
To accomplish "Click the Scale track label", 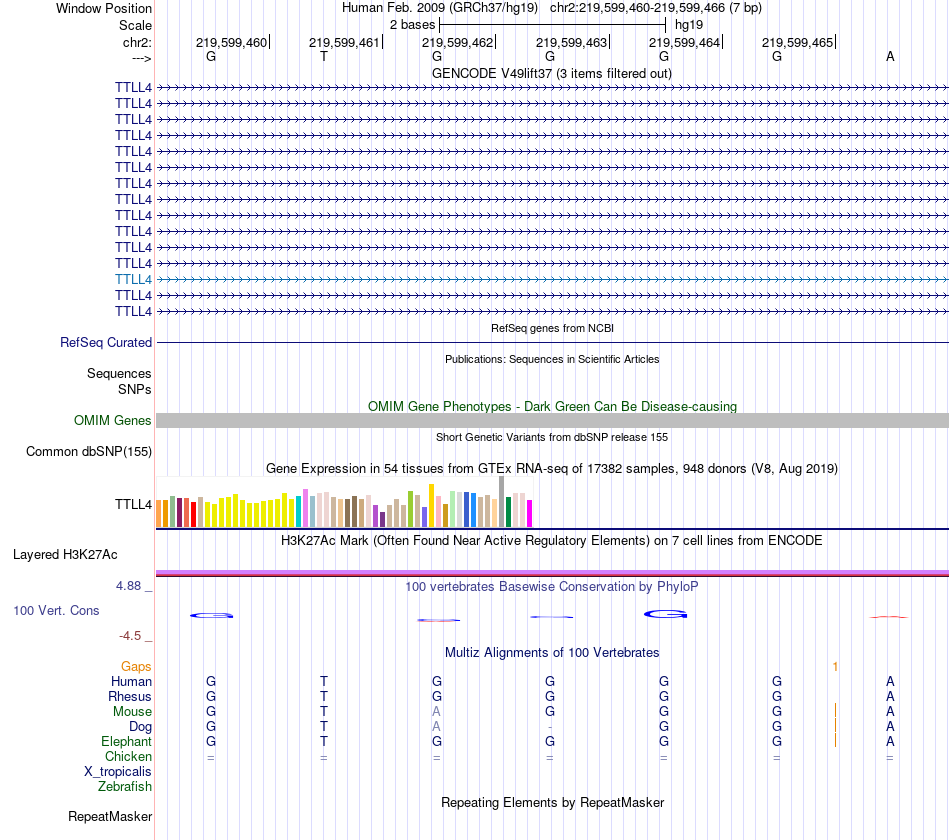I will tap(135, 25).
